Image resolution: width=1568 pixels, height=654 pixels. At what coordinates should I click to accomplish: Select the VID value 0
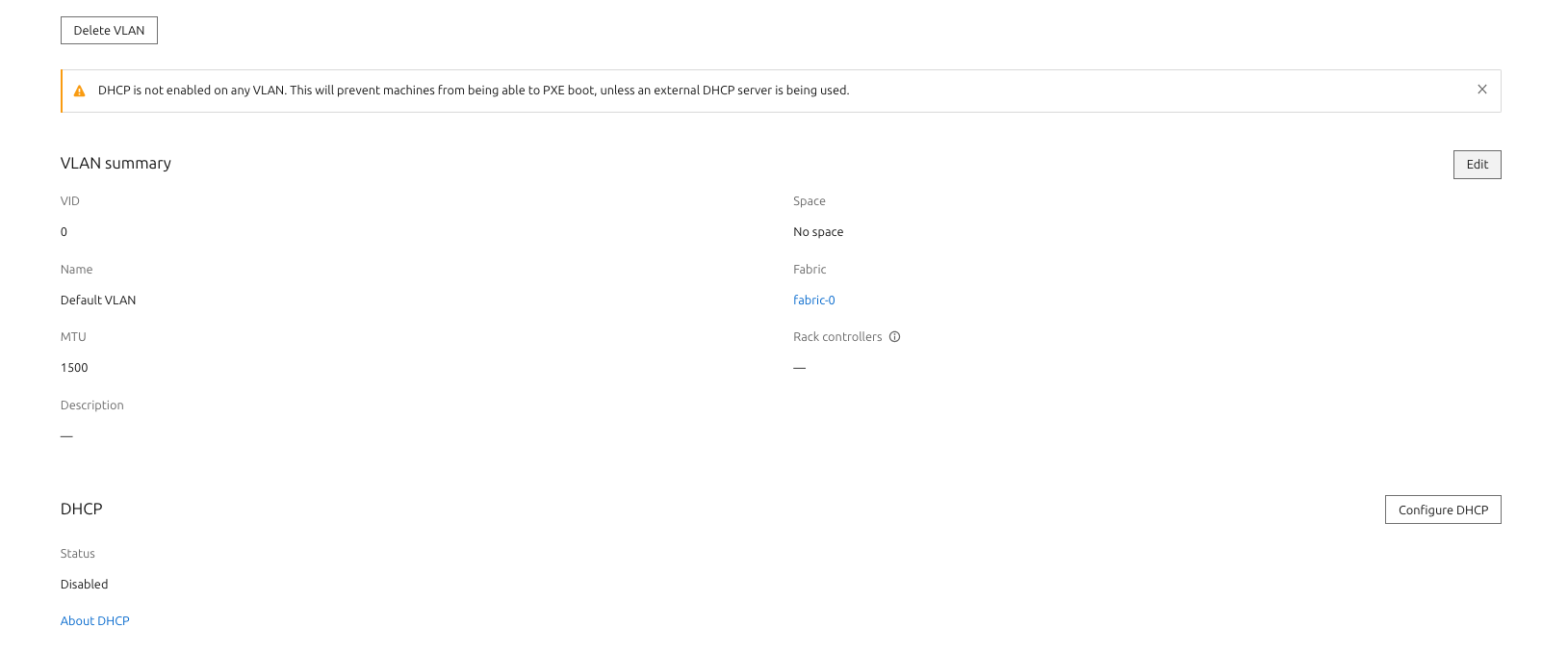point(64,232)
